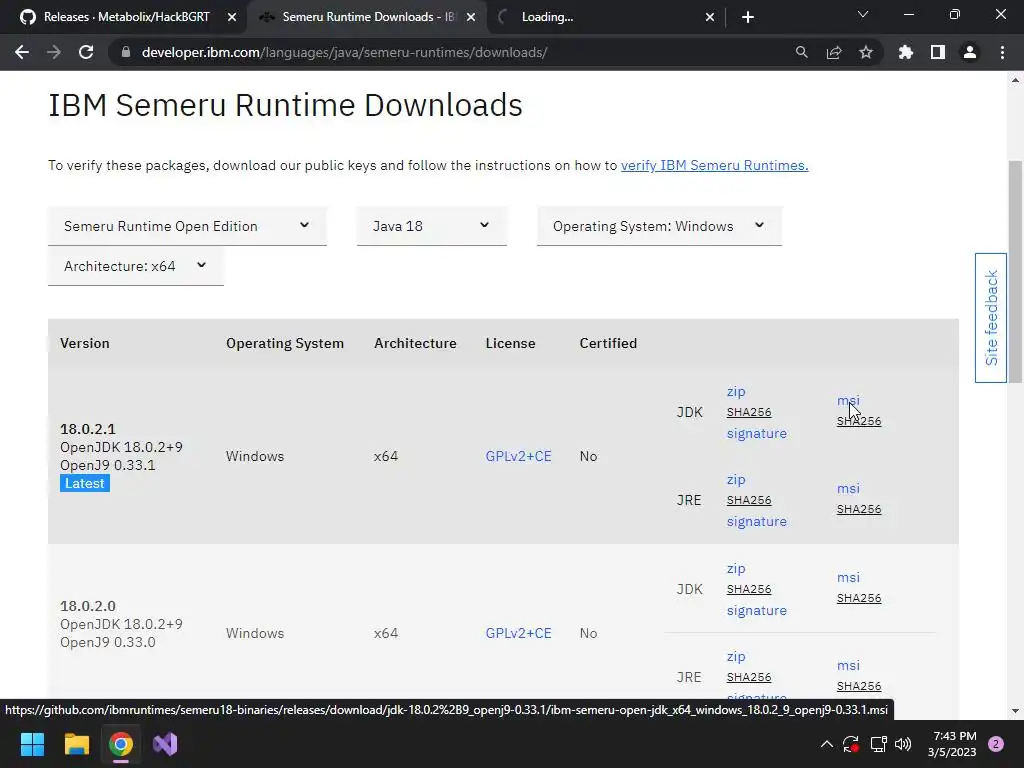
Task: Switch to Releases Metabolix/HackBGRT tab
Action: coord(127,17)
